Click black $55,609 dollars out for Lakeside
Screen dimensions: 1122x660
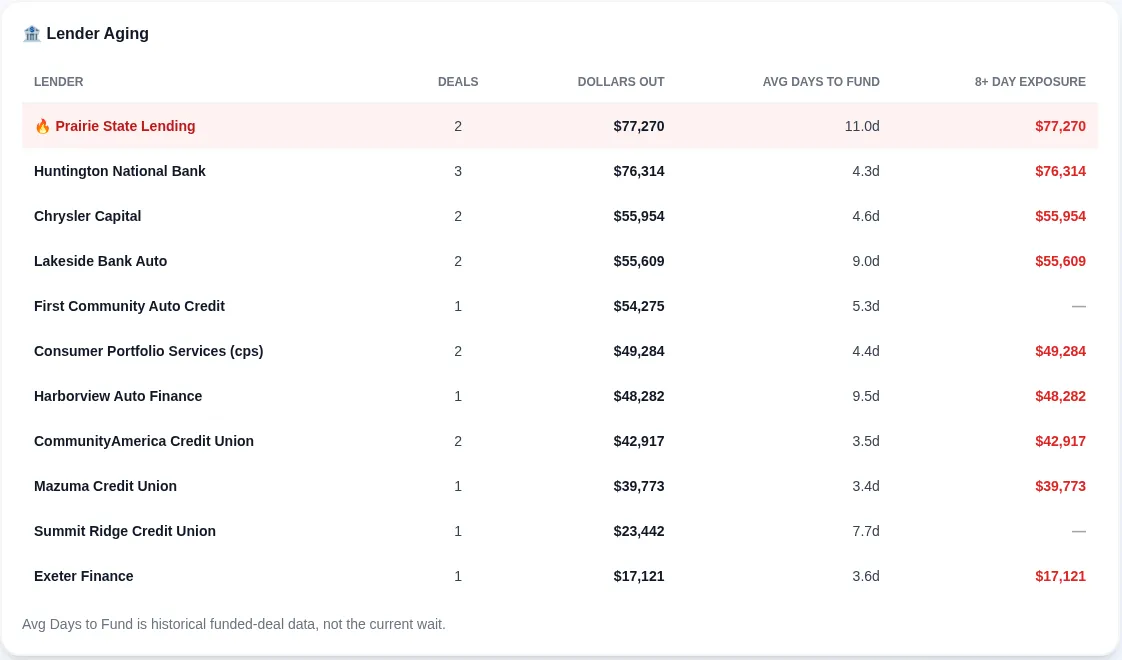click(x=639, y=261)
